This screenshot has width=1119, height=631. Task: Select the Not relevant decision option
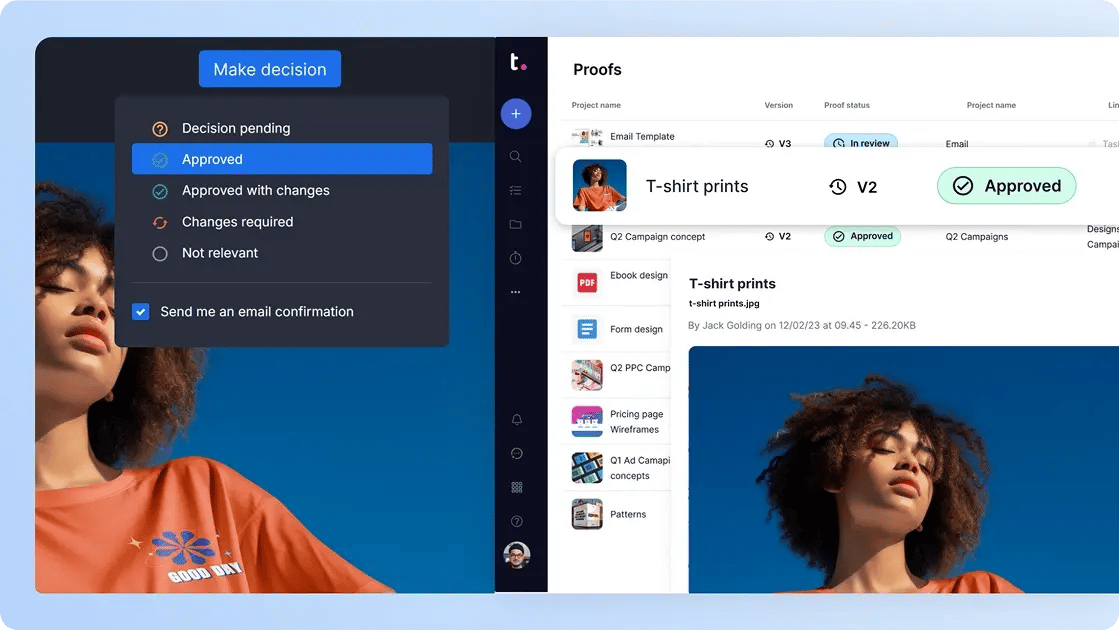219,254
